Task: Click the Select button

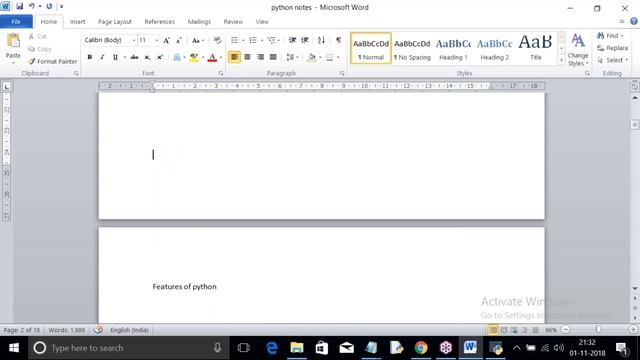Action: [612, 60]
